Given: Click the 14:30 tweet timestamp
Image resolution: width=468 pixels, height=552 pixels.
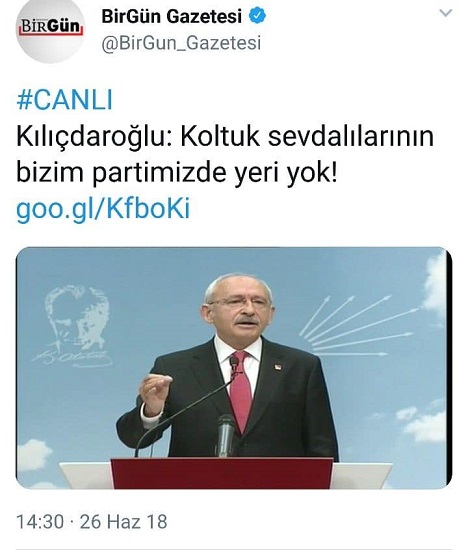Looking at the screenshot, I should point(40,521).
